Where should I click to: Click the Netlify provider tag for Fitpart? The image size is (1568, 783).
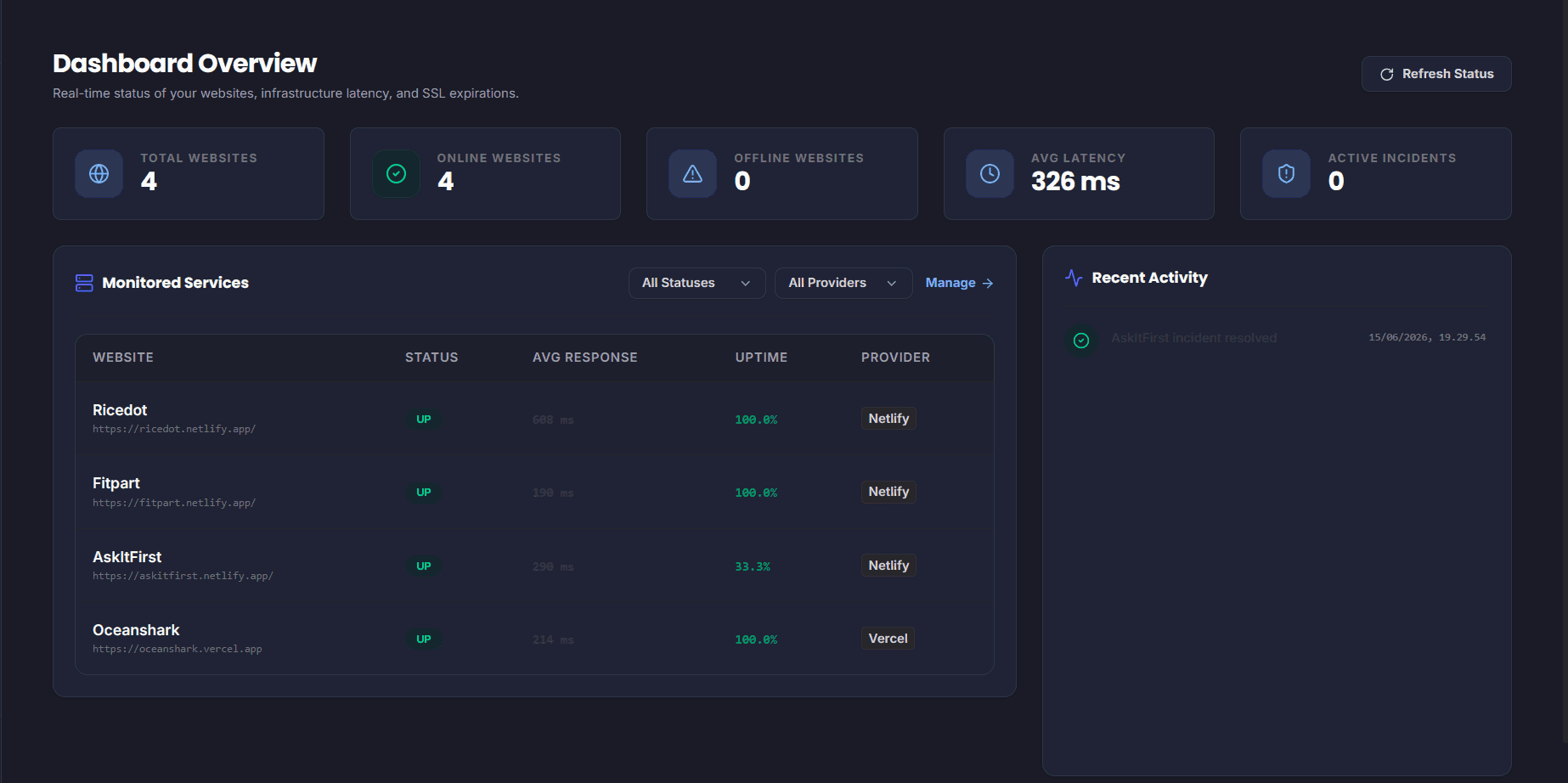(888, 492)
